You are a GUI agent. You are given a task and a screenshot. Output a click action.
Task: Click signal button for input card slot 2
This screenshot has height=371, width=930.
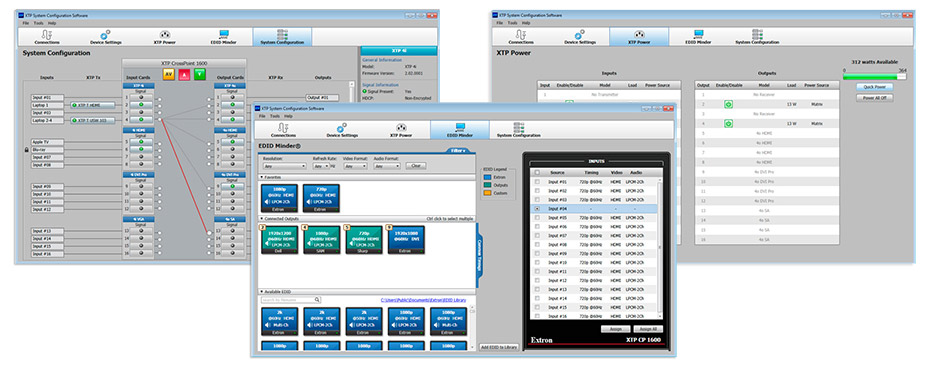[x=141, y=104]
